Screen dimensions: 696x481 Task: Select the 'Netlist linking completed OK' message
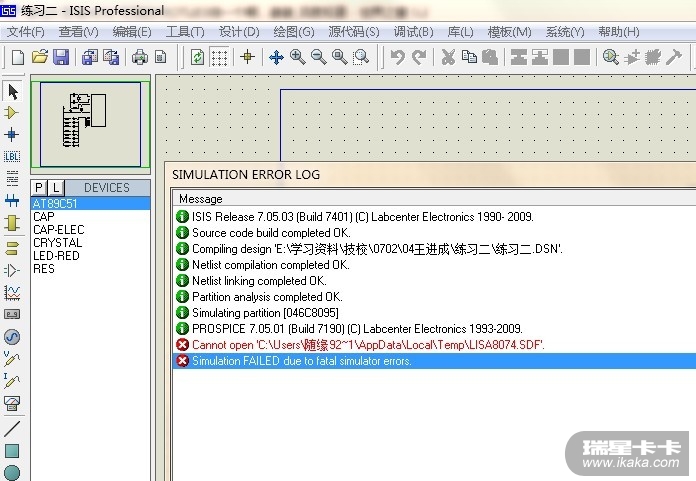click(x=434, y=281)
